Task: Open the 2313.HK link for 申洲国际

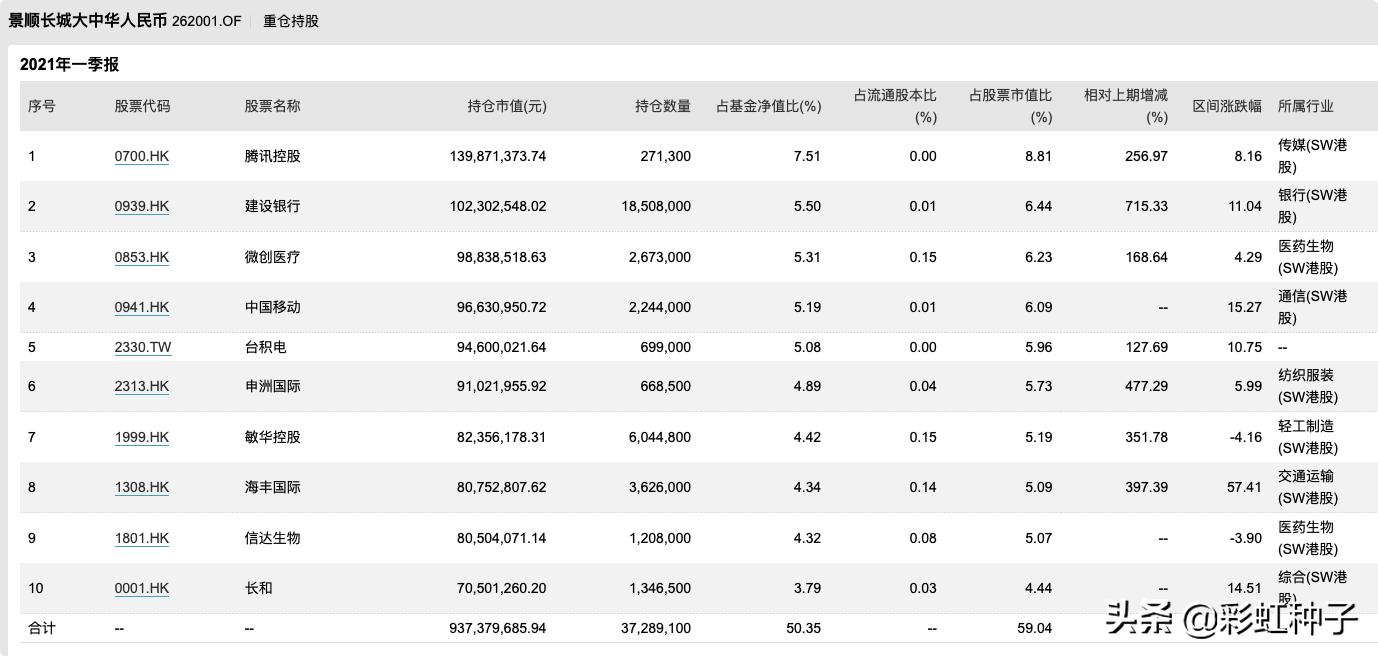Action: (142, 386)
